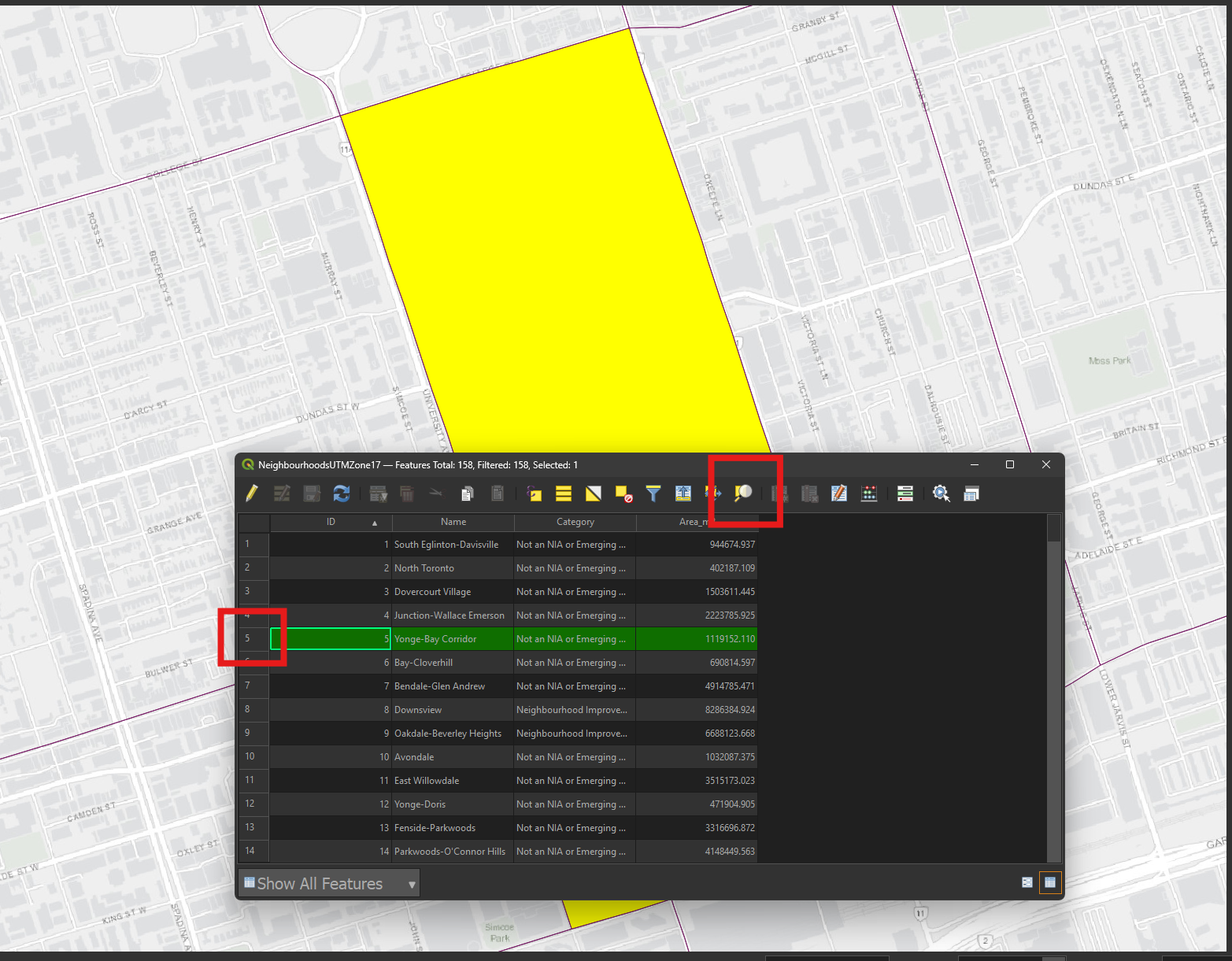Click the Cut selected rows scissors icon
The width and height of the screenshot is (1232, 961).
tap(435, 493)
